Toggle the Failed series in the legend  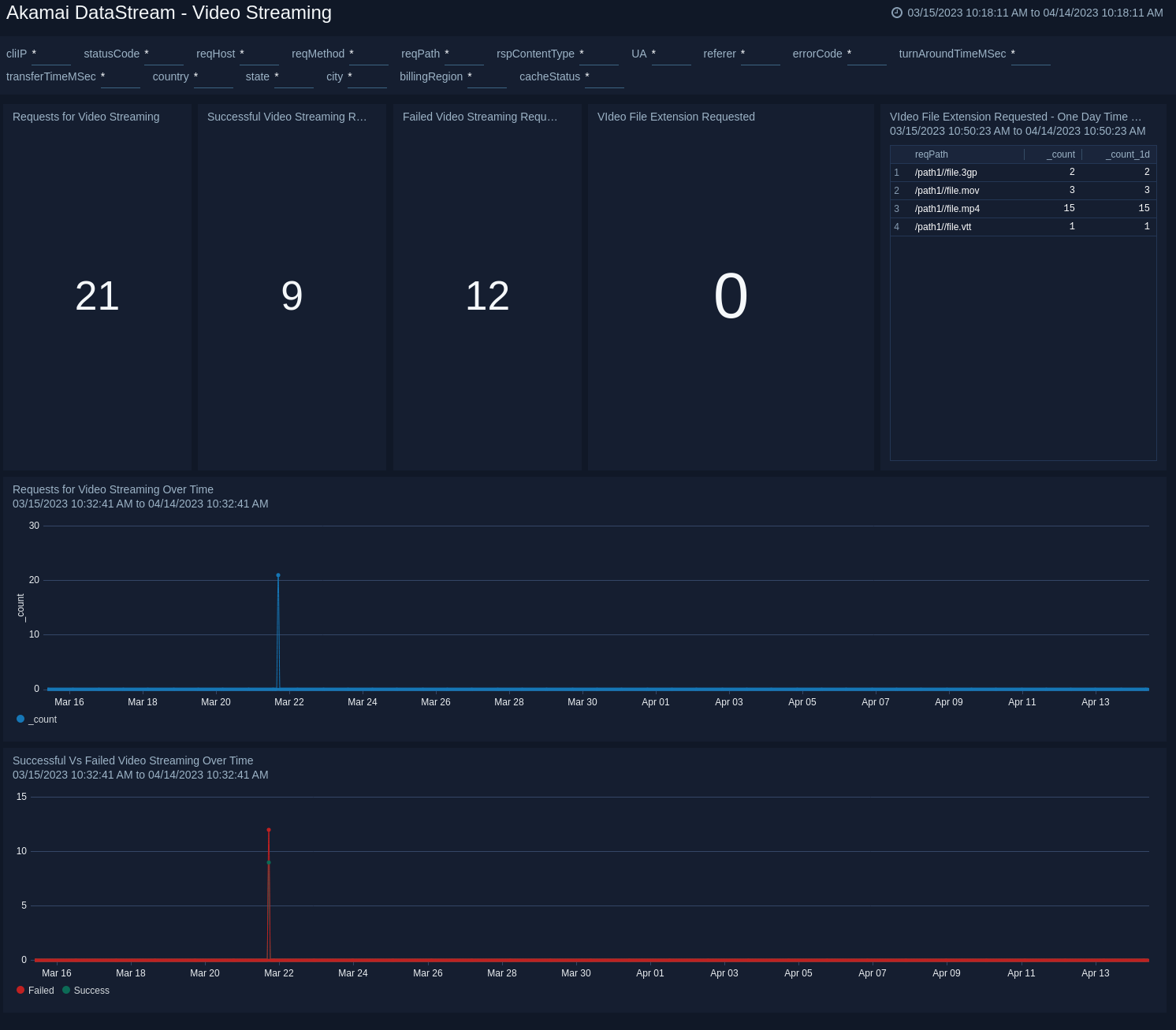(35, 990)
